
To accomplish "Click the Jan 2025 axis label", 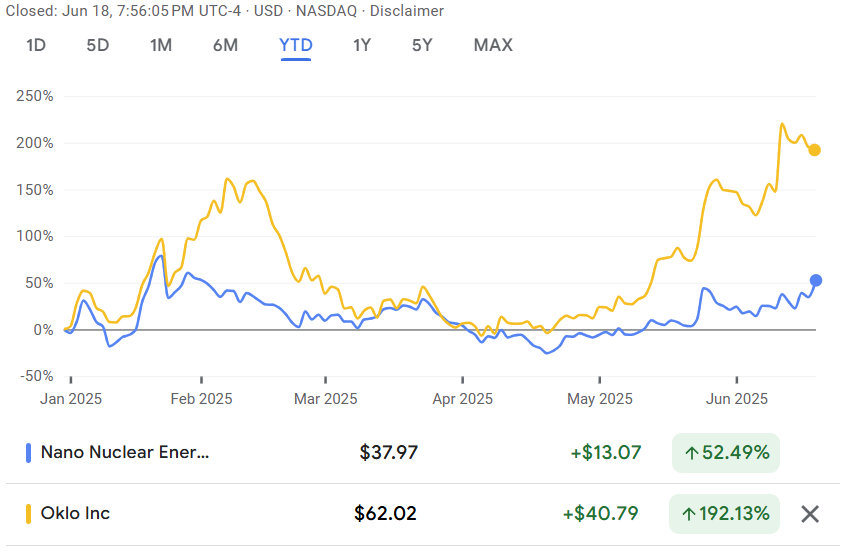I will [x=71, y=399].
